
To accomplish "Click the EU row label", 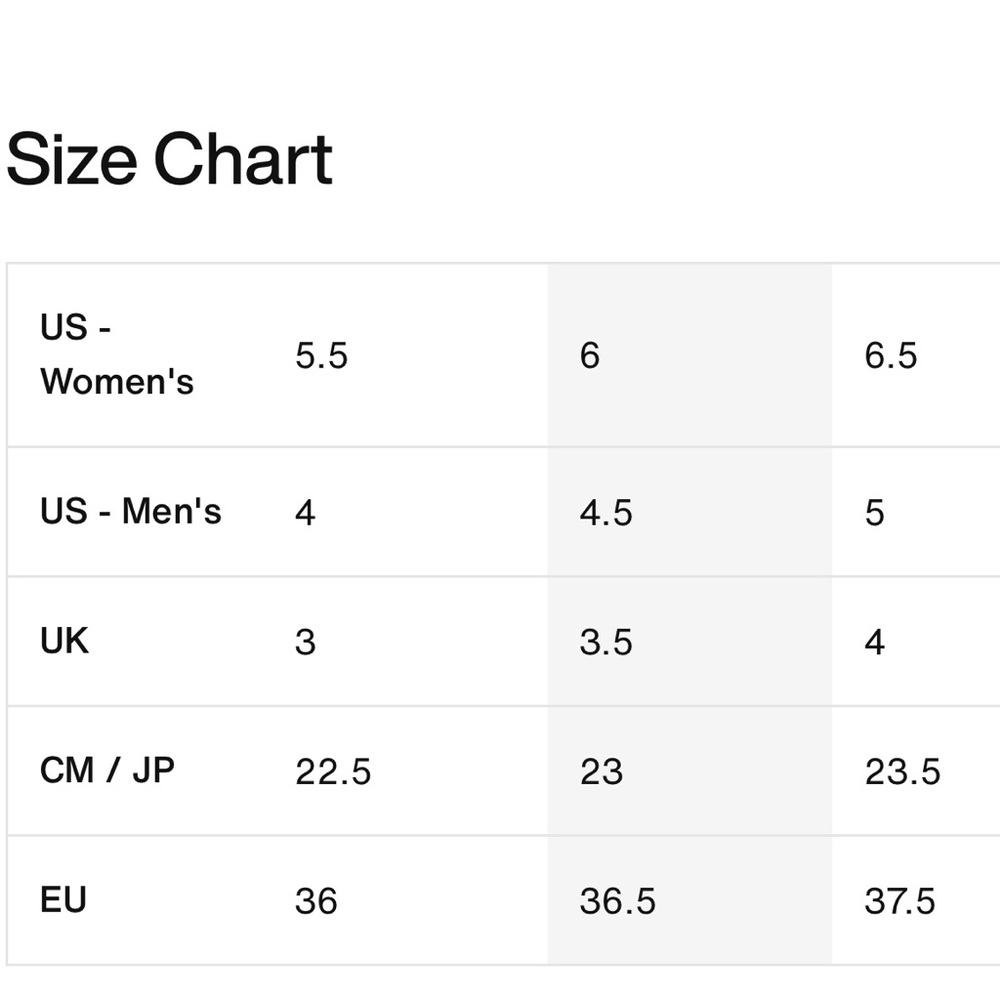I will tap(64, 900).
